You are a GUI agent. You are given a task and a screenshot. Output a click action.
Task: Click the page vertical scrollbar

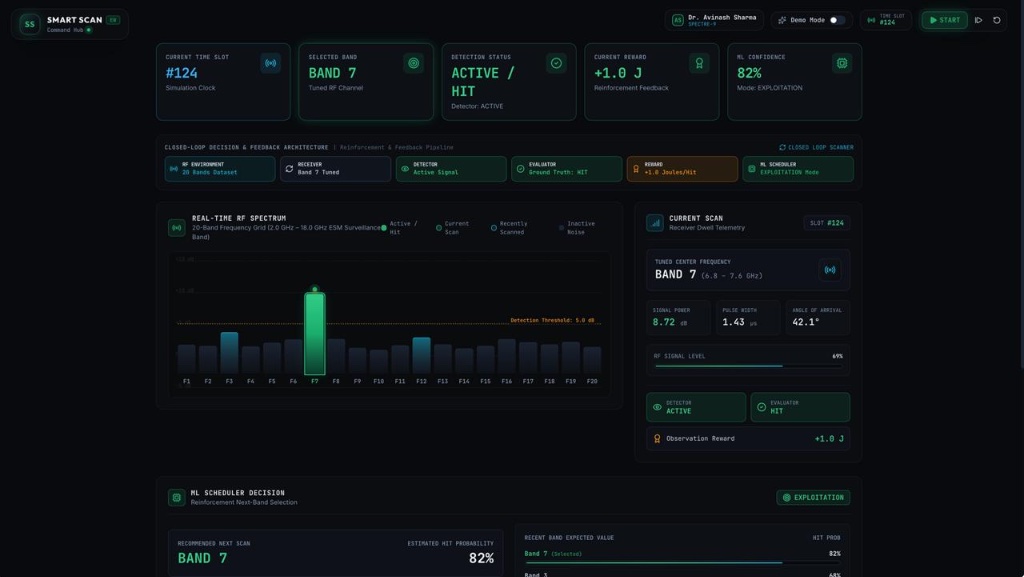pos(1021,183)
